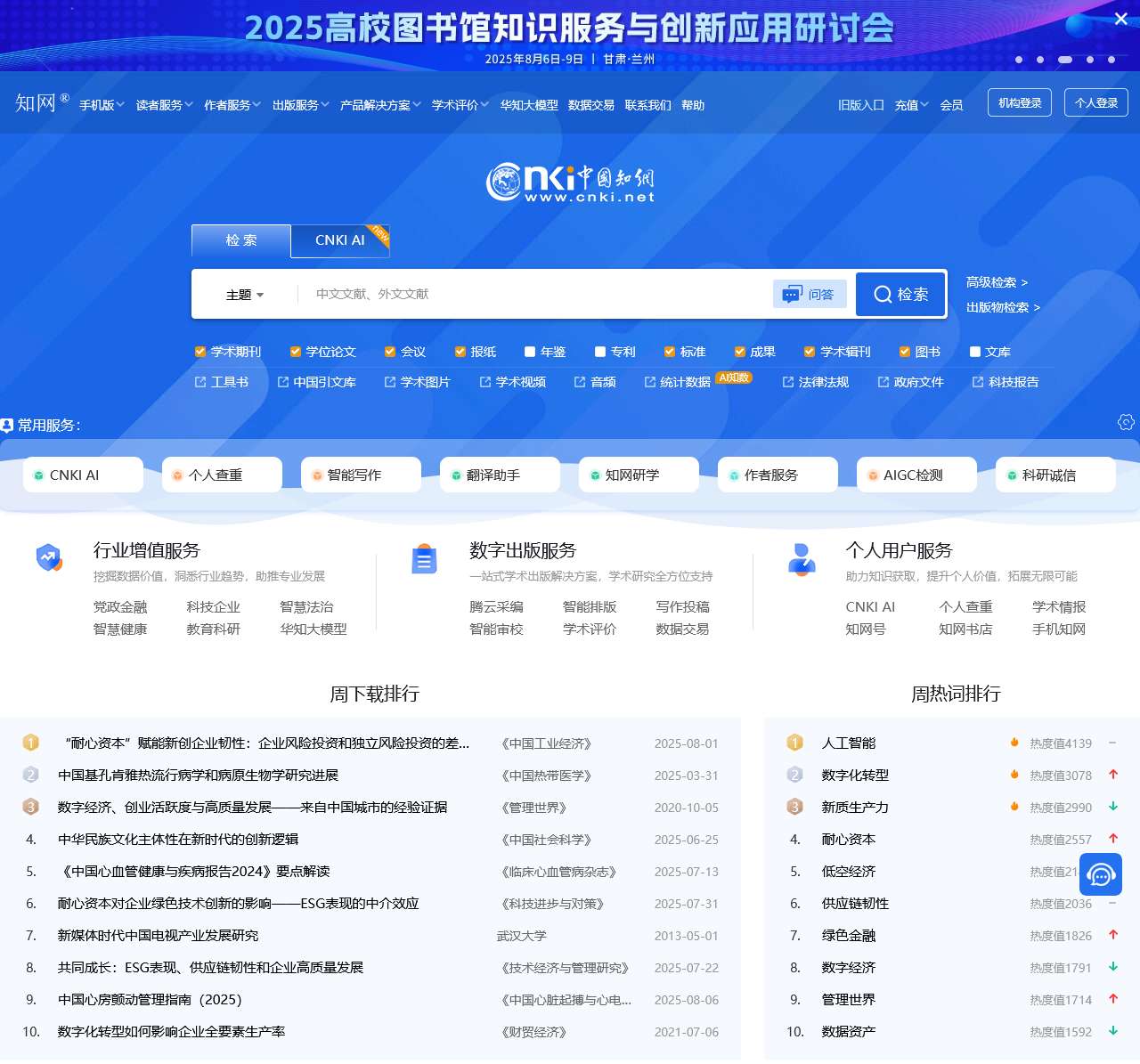Click the 机构登录 button
Viewport: 1140px width, 1064px height.
tap(1020, 102)
